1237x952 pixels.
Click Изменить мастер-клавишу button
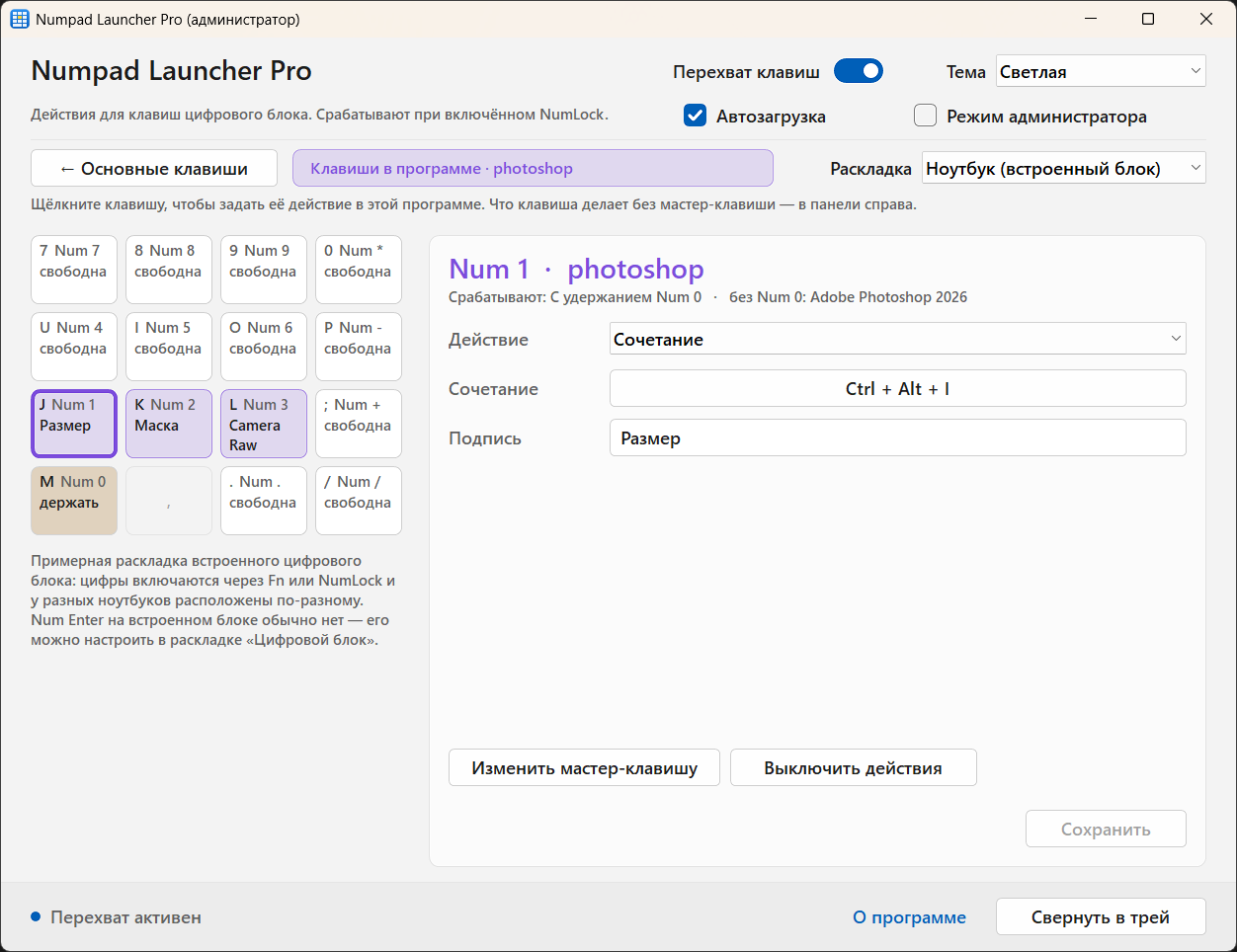(x=584, y=767)
